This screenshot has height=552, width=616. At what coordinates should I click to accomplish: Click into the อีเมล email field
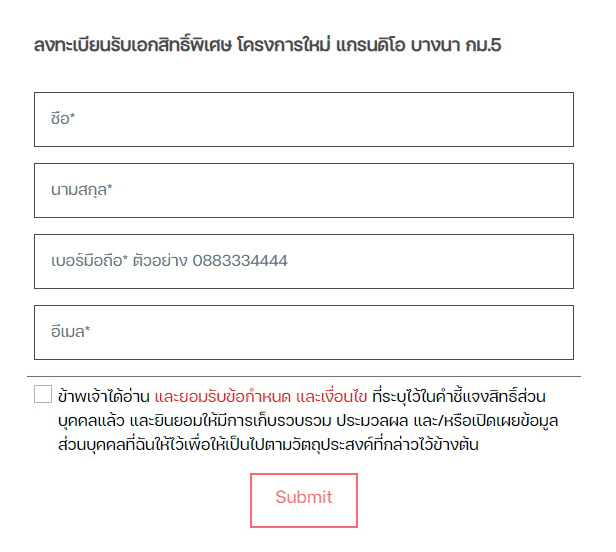[x=303, y=332]
